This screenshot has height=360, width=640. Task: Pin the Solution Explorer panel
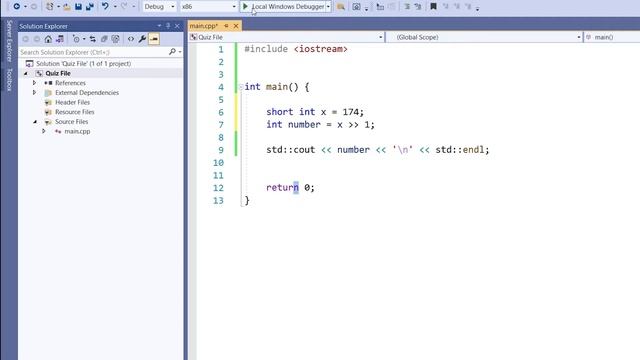(168, 26)
